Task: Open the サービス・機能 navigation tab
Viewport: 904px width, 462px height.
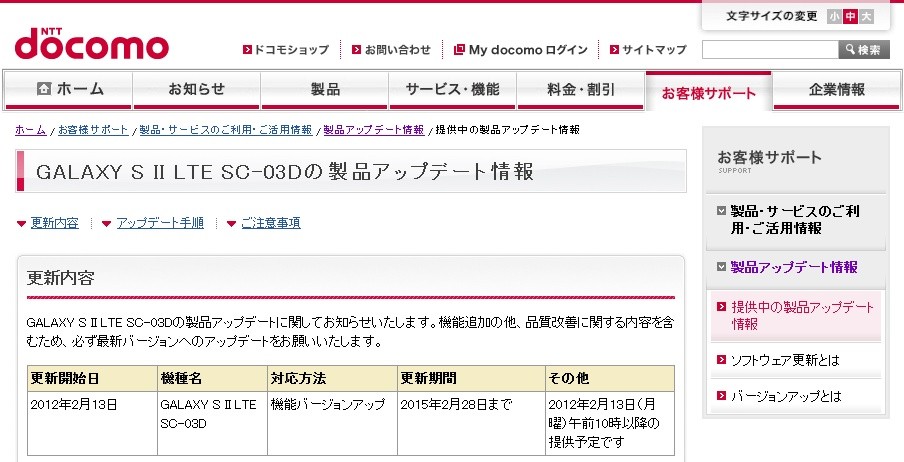Action: coord(453,89)
